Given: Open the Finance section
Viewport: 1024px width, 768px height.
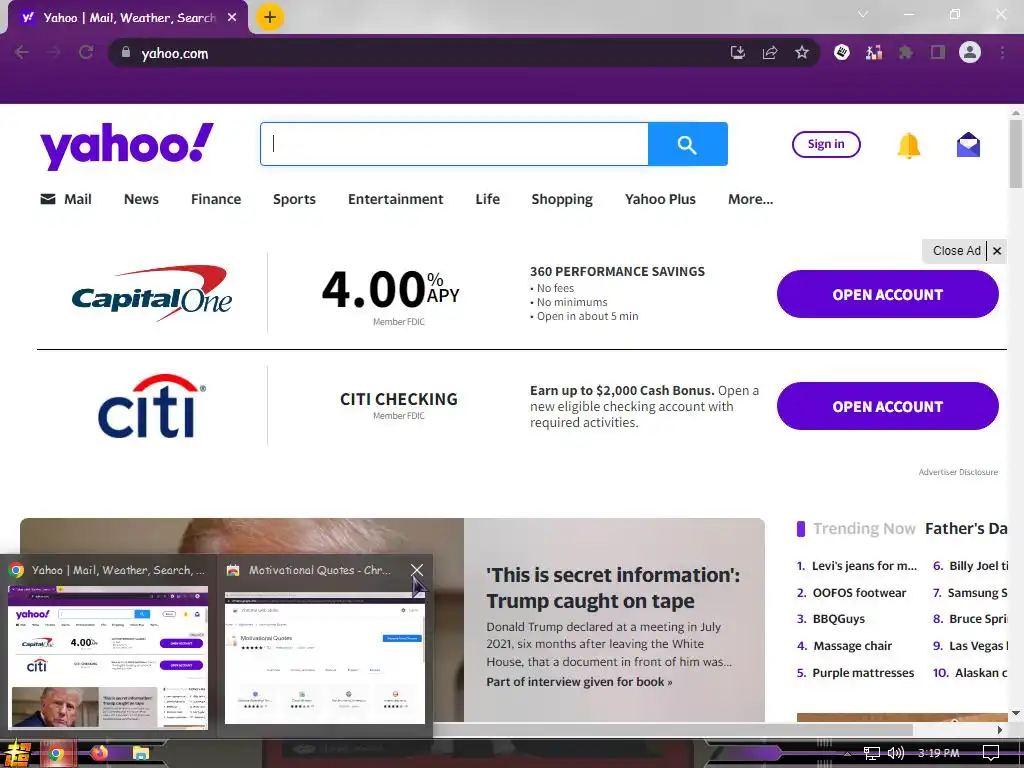Looking at the screenshot, I should [216, 199].
